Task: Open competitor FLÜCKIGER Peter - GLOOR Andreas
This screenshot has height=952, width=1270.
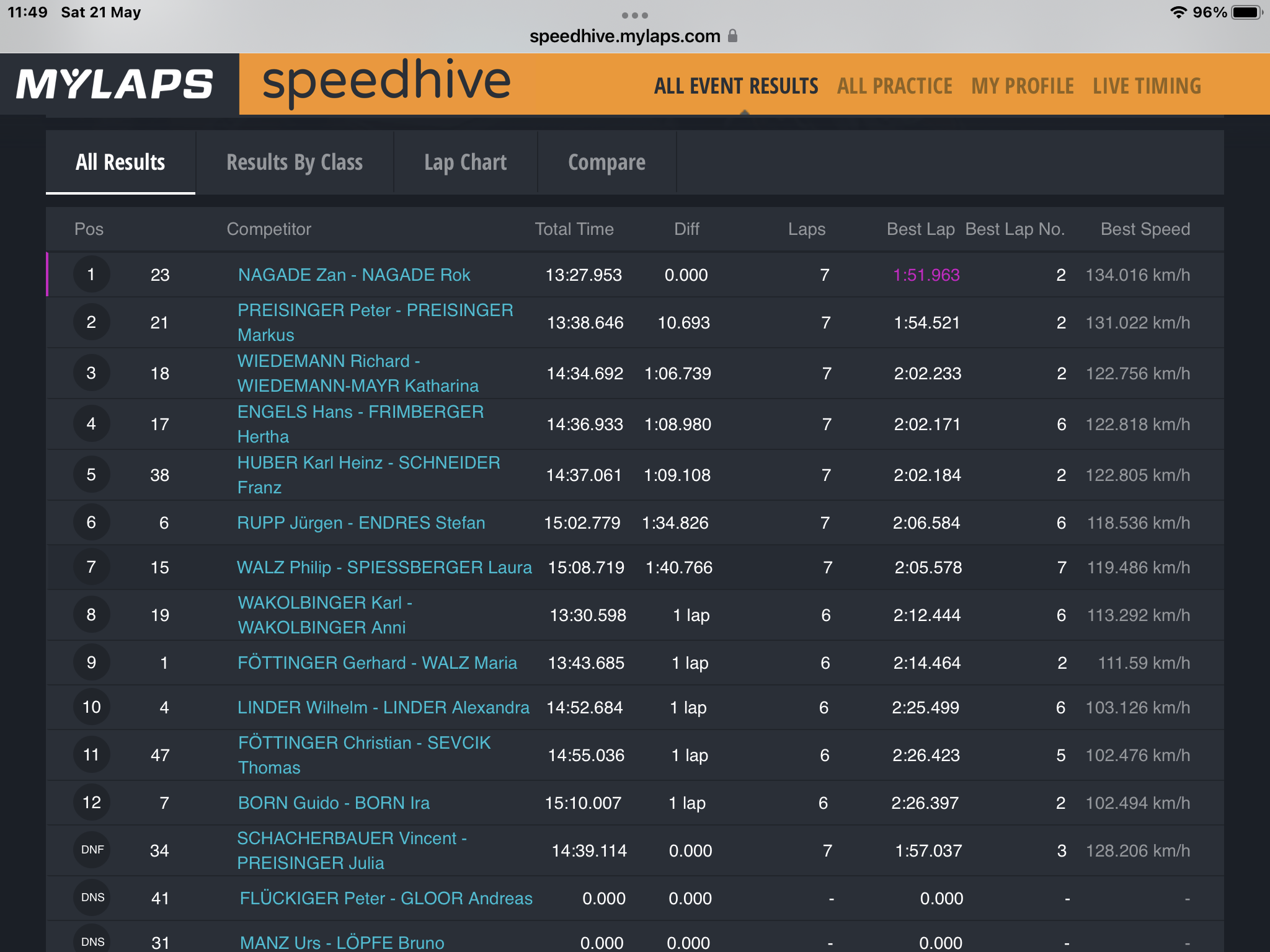Action: [386, 898]
